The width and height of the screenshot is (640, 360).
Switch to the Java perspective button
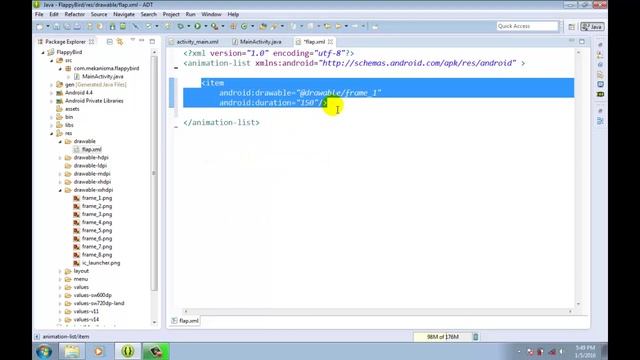(x=592, y=27)
